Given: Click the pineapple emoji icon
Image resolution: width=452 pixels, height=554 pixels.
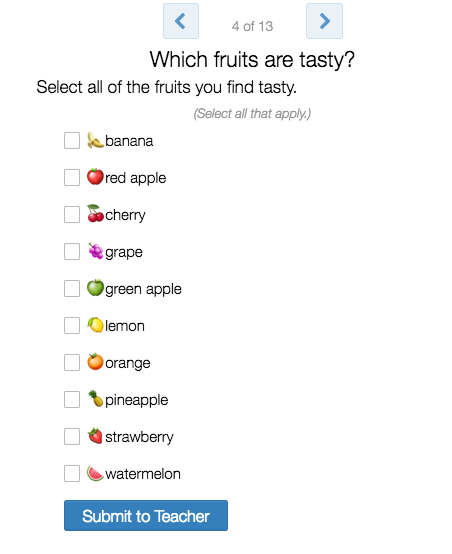Looking at the screenshot, I should click(x=95, y=399).
